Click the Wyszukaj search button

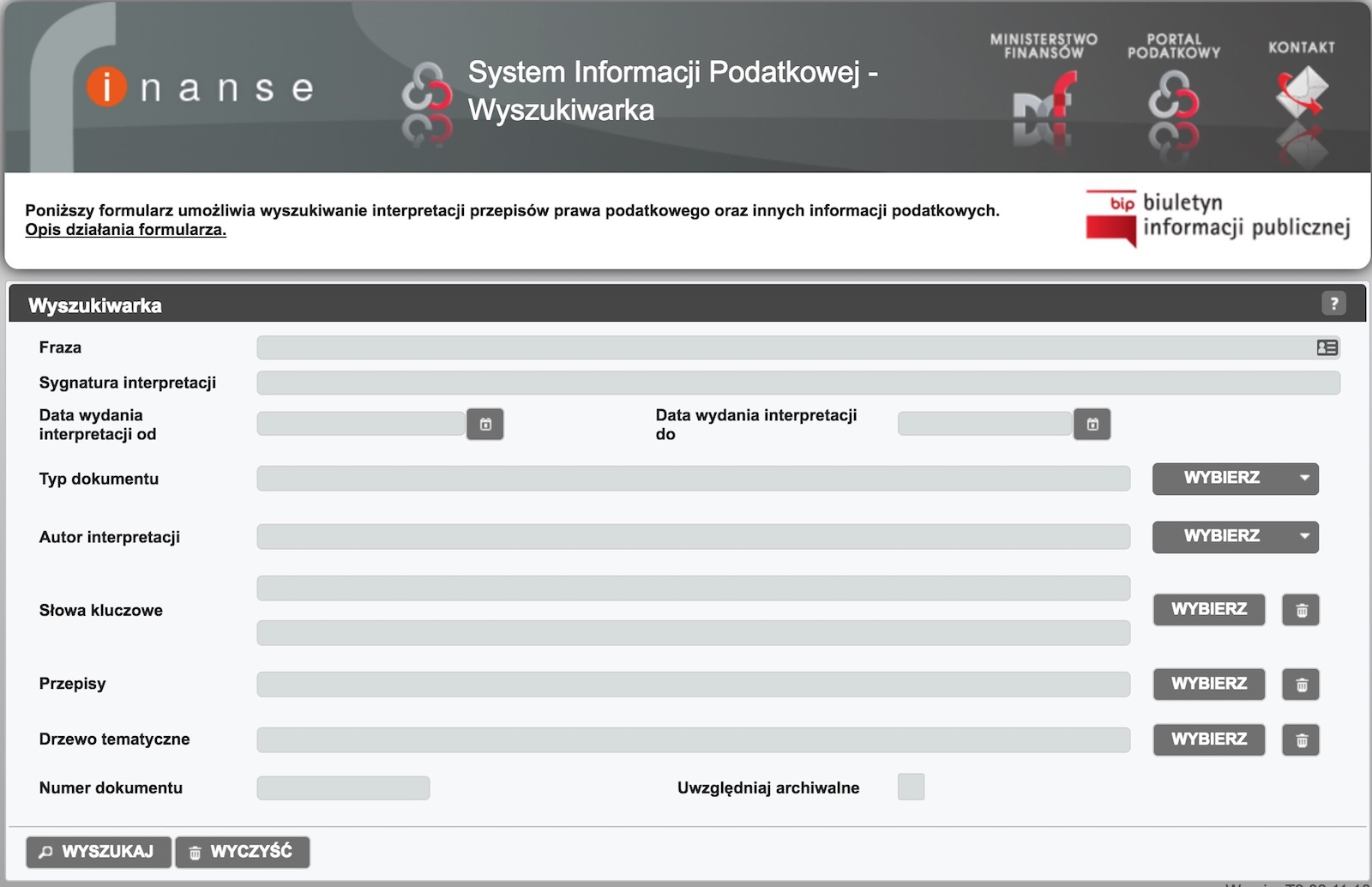99,852
